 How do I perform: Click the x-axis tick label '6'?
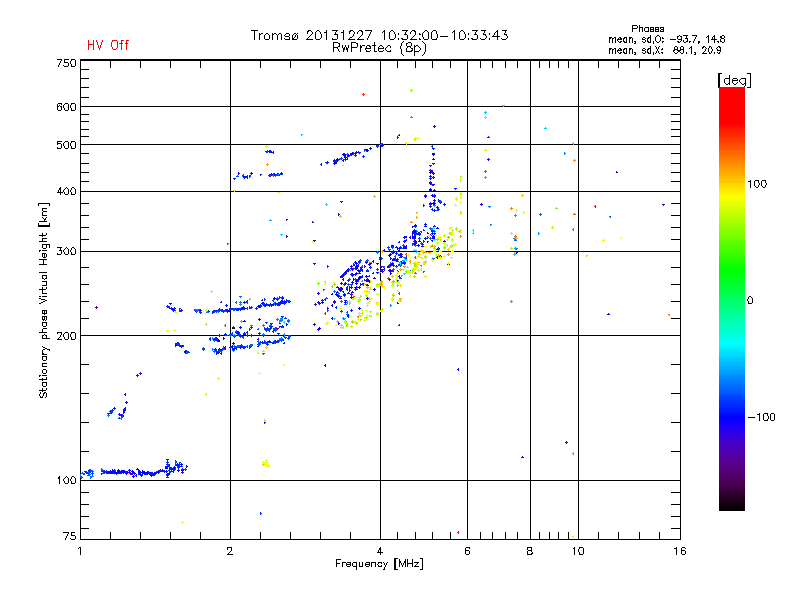pos(467,551)
